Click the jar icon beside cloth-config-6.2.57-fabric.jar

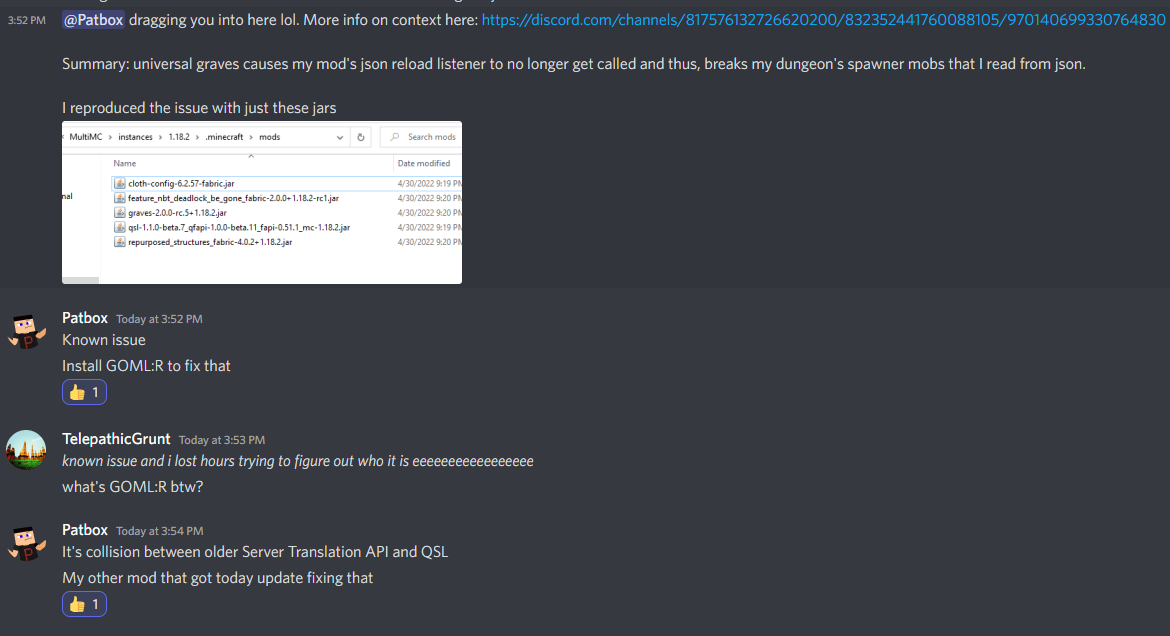point(119,182)
